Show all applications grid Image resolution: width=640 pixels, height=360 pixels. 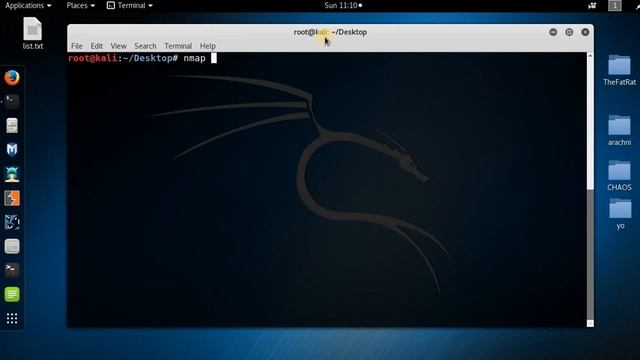[12, 318]
